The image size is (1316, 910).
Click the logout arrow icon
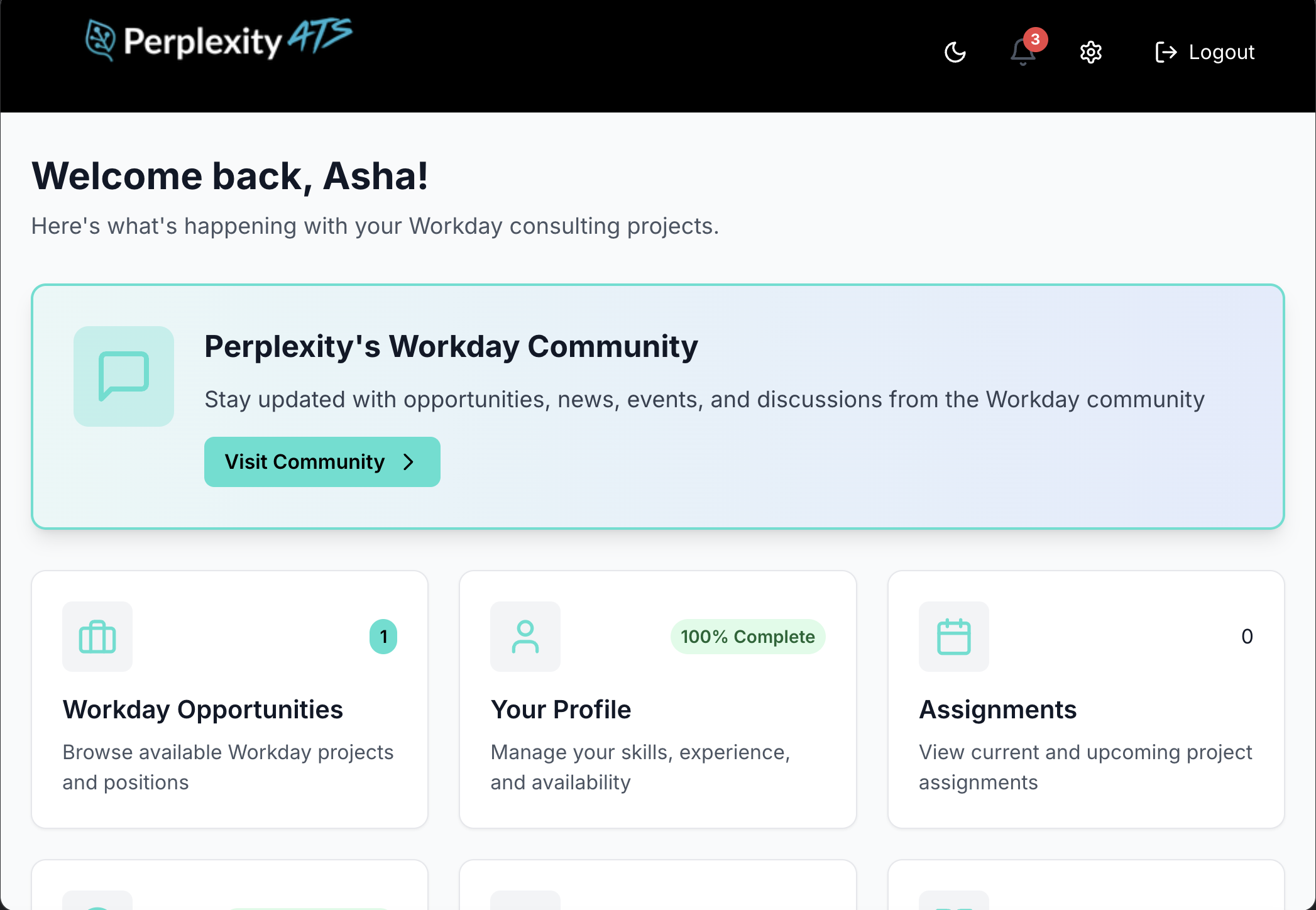point(1167,52)
